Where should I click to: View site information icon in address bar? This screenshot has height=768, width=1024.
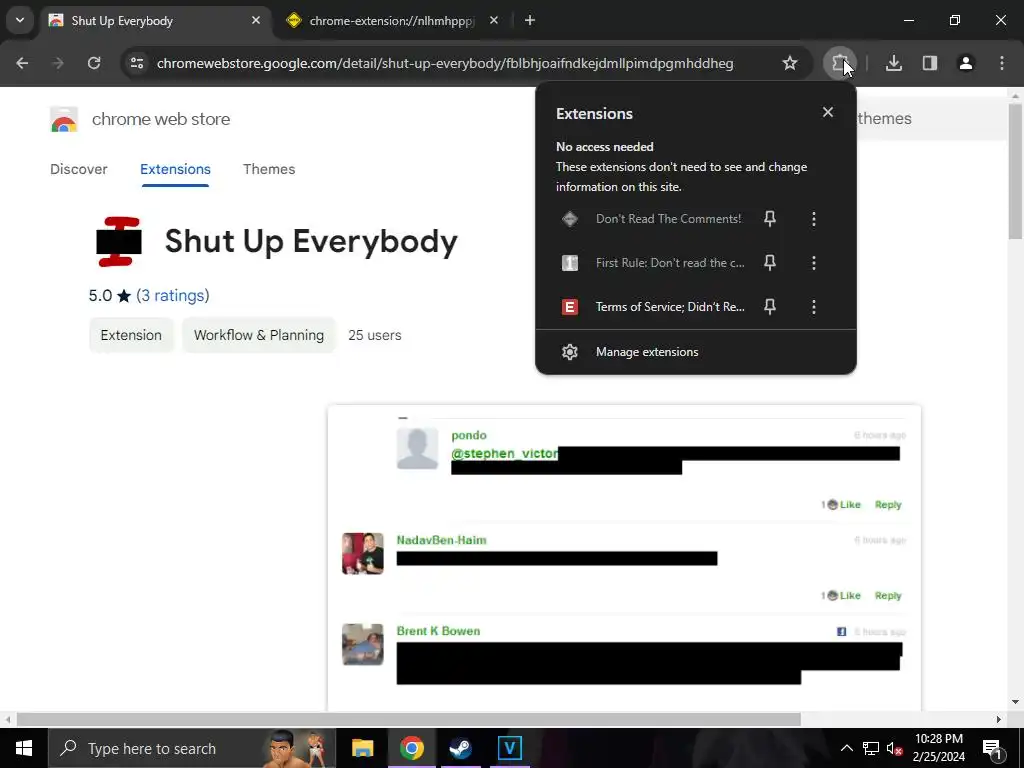pyautogui.click(x=137, y=63)
